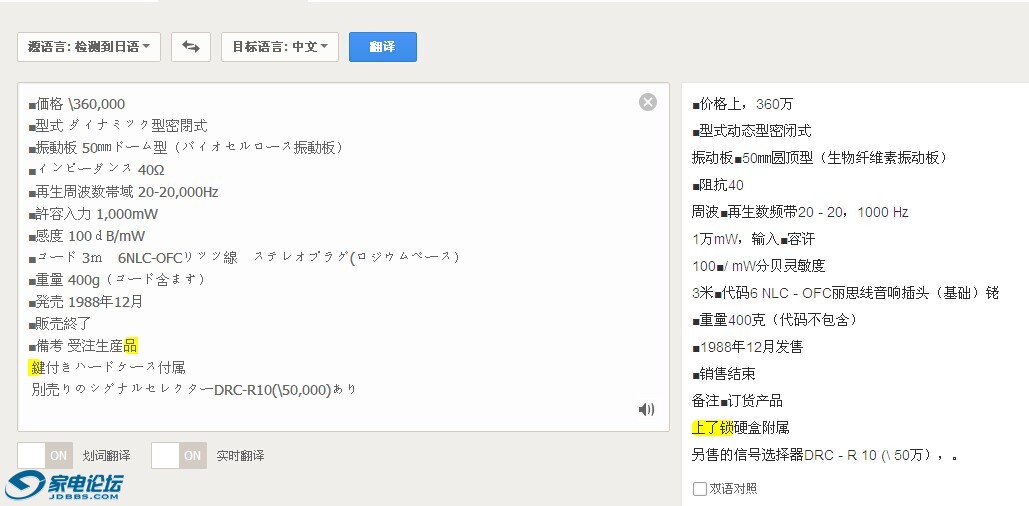Open the 源语言 source language dropdown
Screen dimensions: 1029x506
(89, 47)
